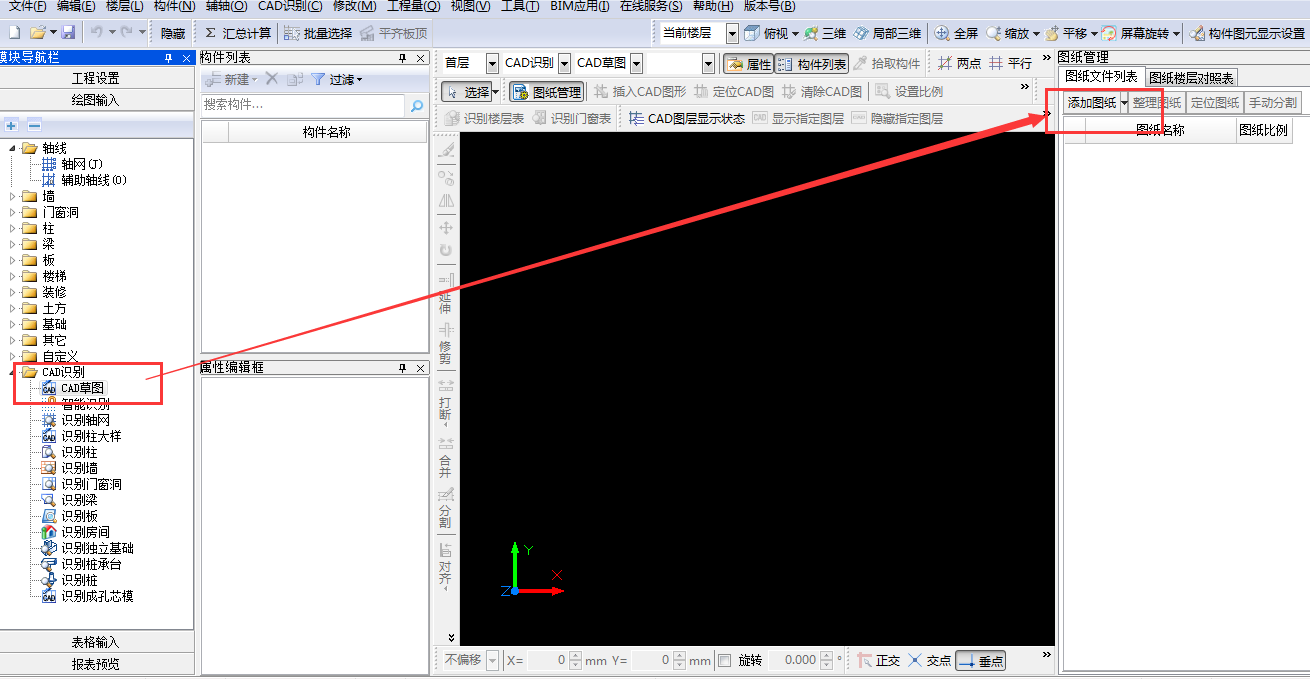Viewport: 1310px width, 679px height.
Task: Click Y coordinate input field
Action: tap(654, 660)
